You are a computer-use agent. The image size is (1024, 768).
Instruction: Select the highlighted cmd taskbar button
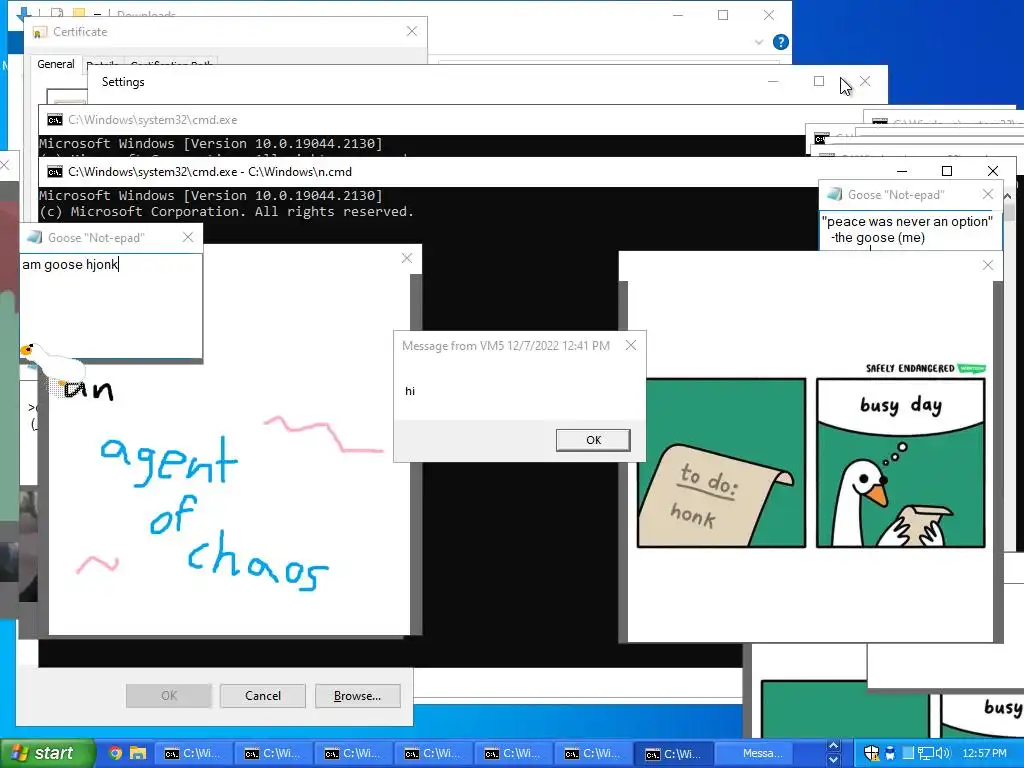tap(675, 754)
